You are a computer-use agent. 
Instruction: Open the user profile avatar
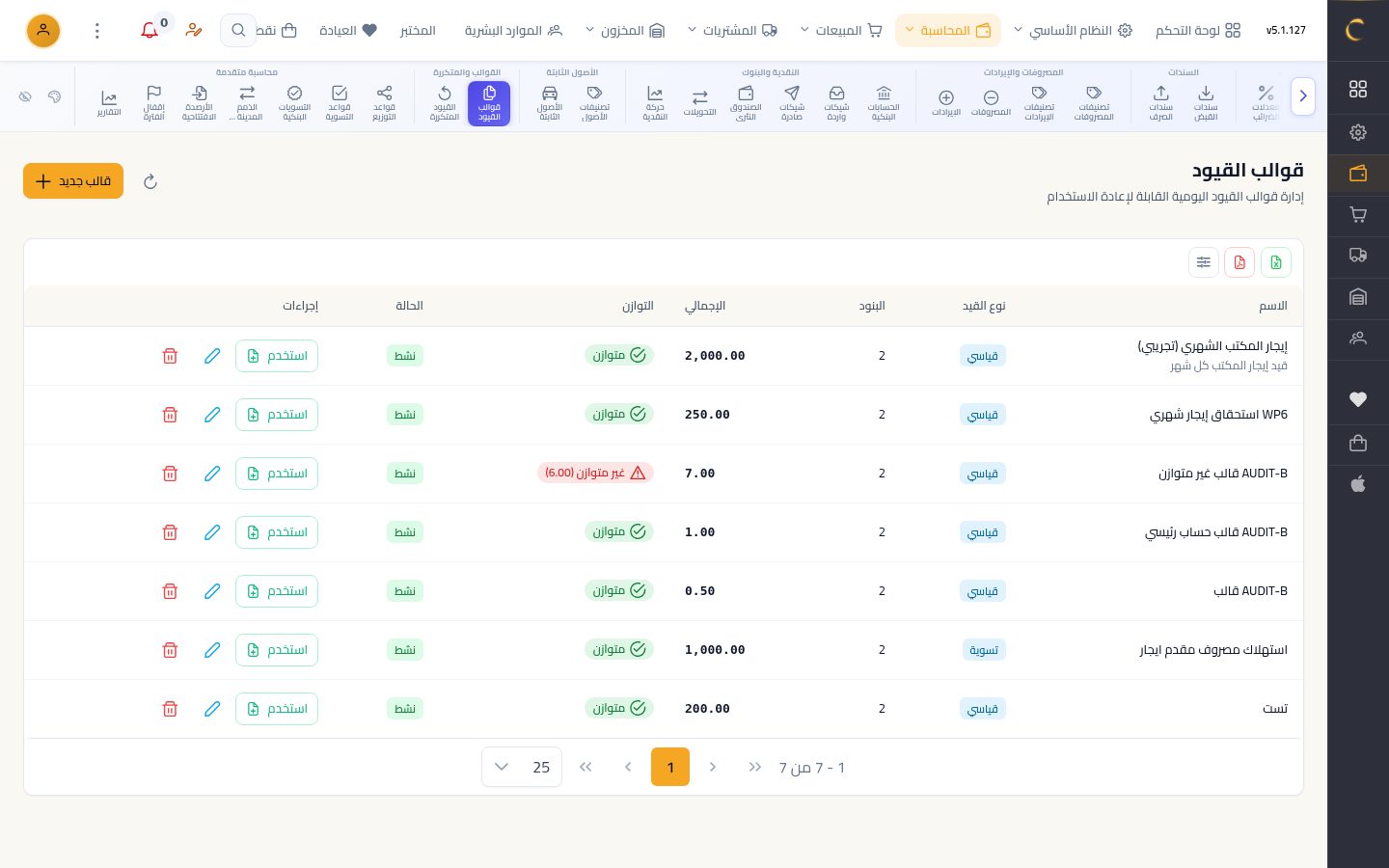coord(43,31)
